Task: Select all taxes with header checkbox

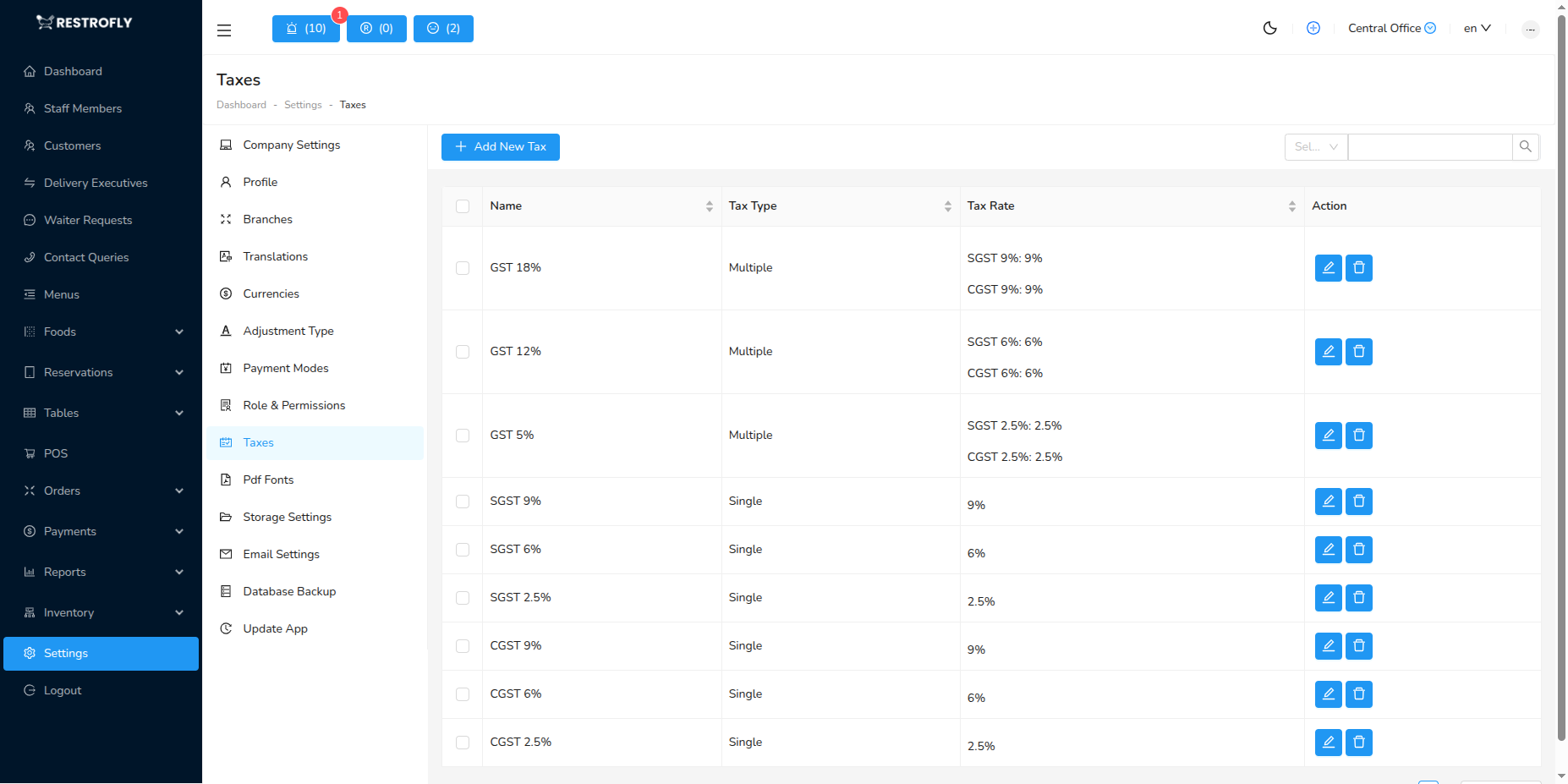Action: point(463,206)
